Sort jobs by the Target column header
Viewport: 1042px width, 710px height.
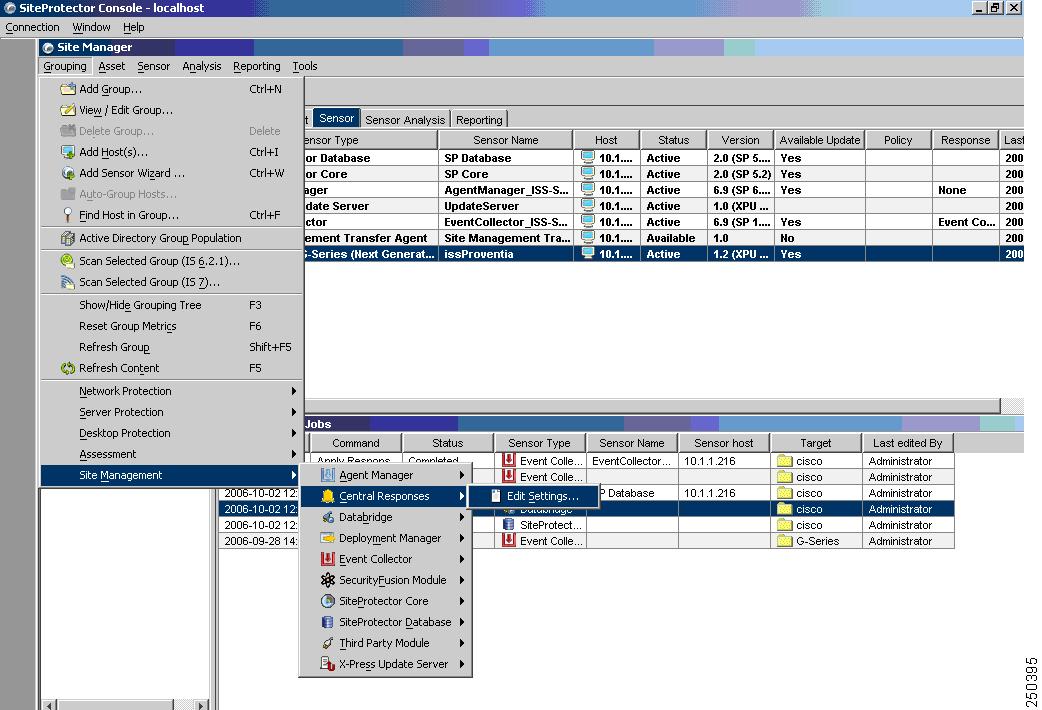(x=816, y=443)
